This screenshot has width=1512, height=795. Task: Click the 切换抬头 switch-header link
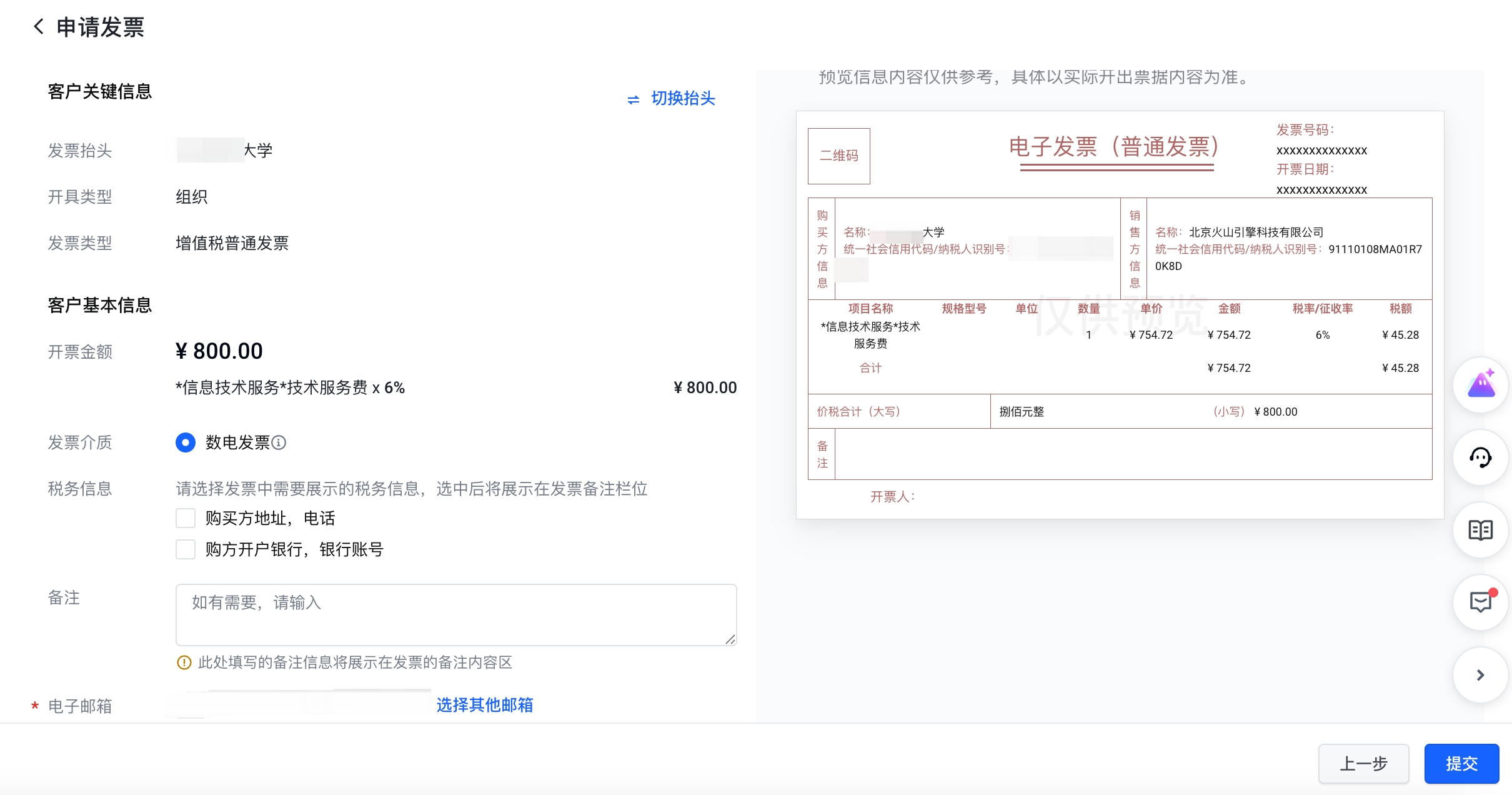coord(682,99)
